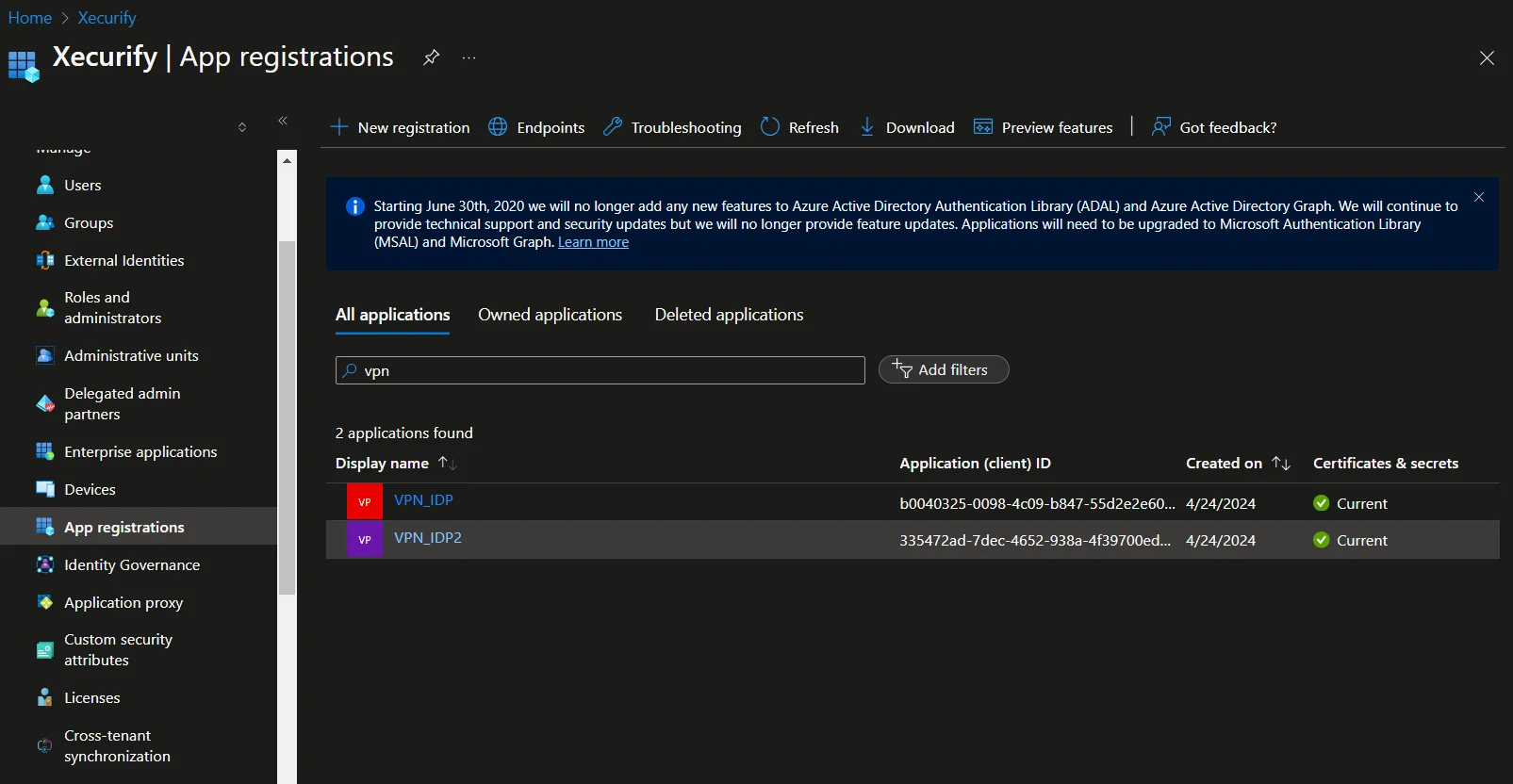Click Current status for VPN_IDP row
Image resolution: width=1513 pixels, height=784 pixels.
1362,503
